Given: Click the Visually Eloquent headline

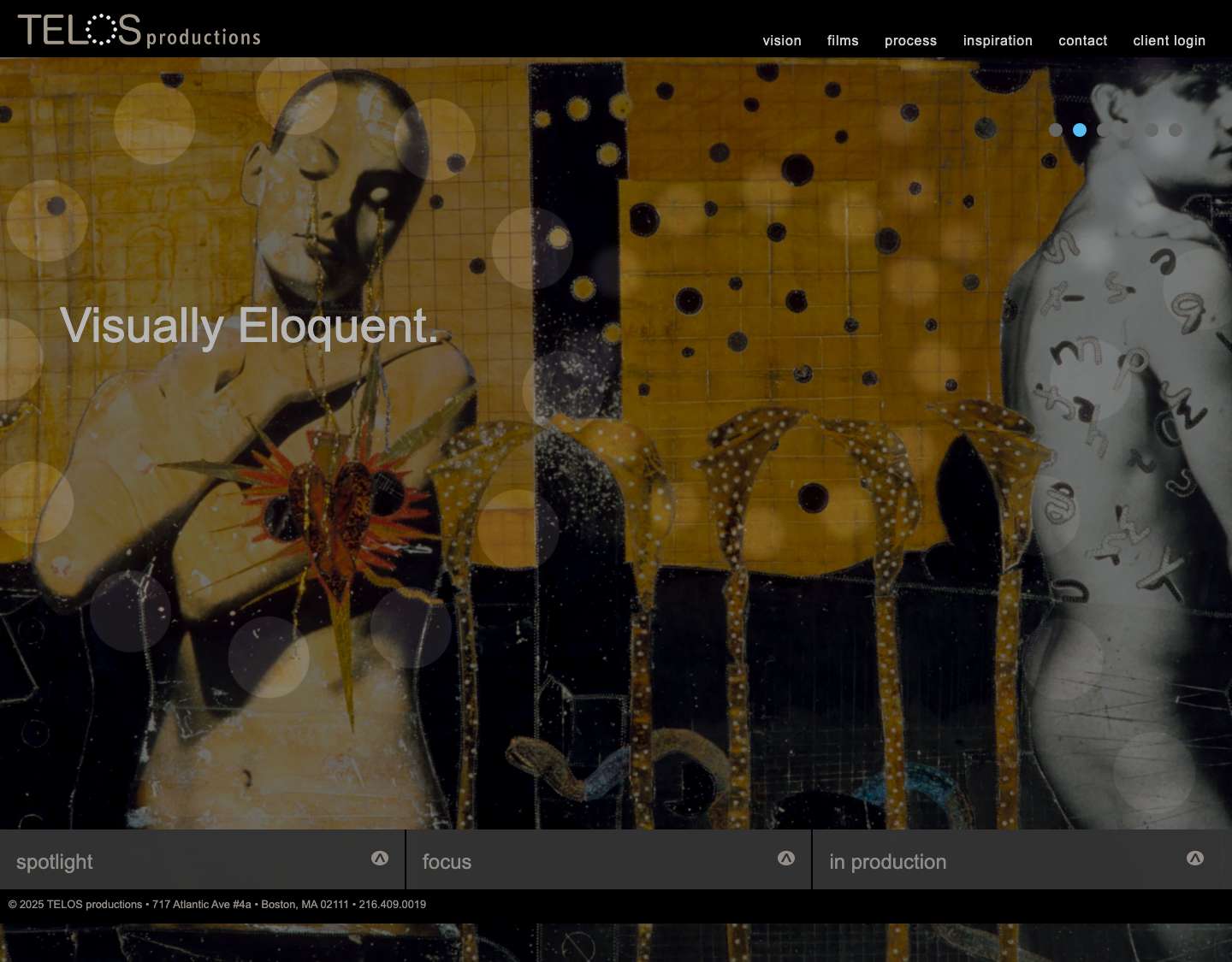Looking at the screenshot, I should tap(249, 326).
